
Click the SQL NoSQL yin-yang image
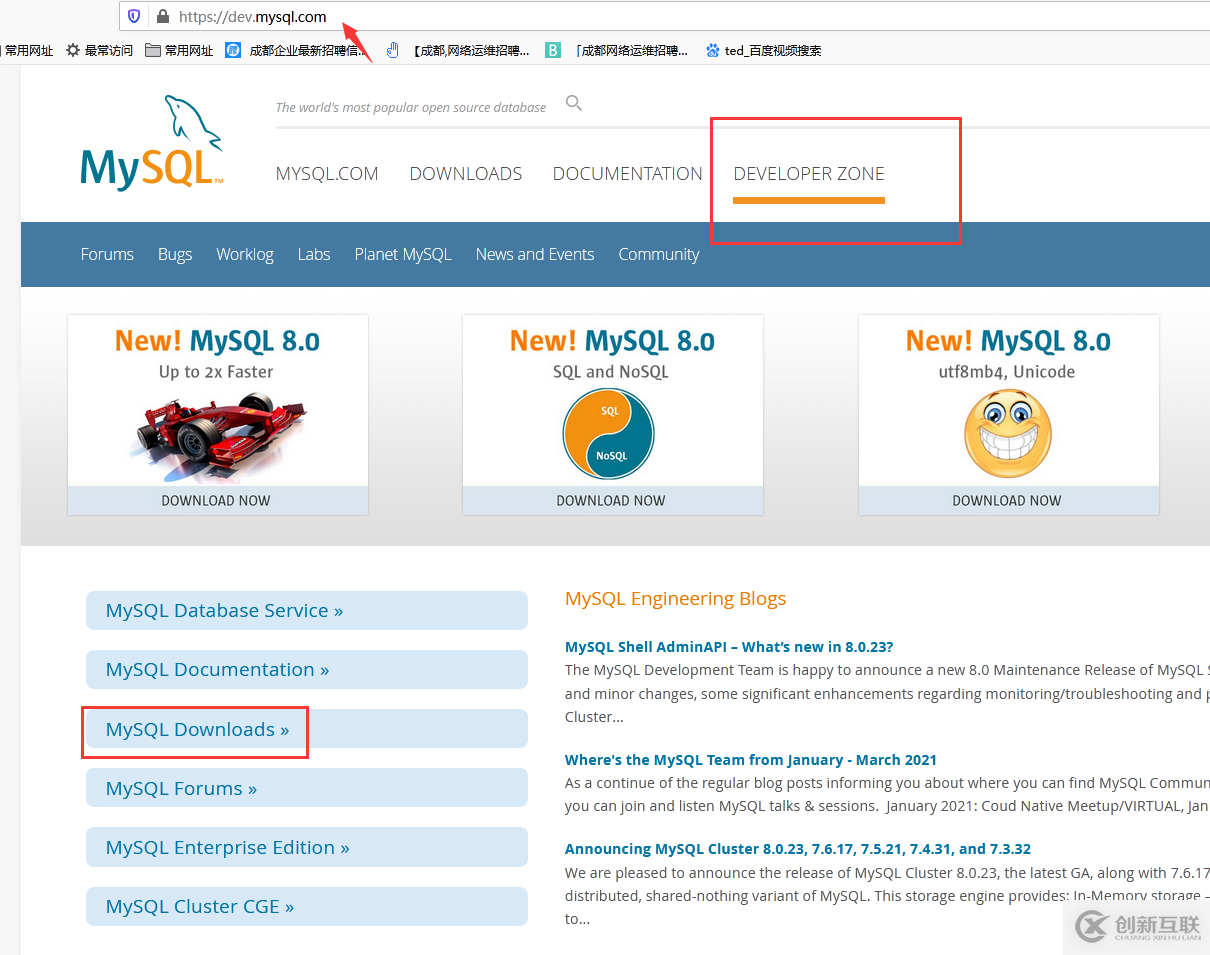[609, 434]
